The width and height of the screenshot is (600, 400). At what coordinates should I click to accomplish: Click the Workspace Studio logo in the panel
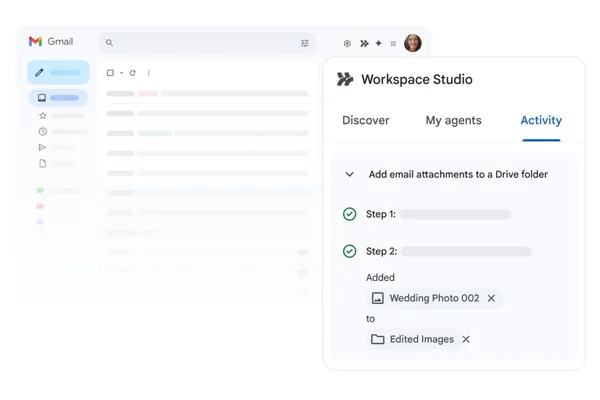click(x=345, y=79)
